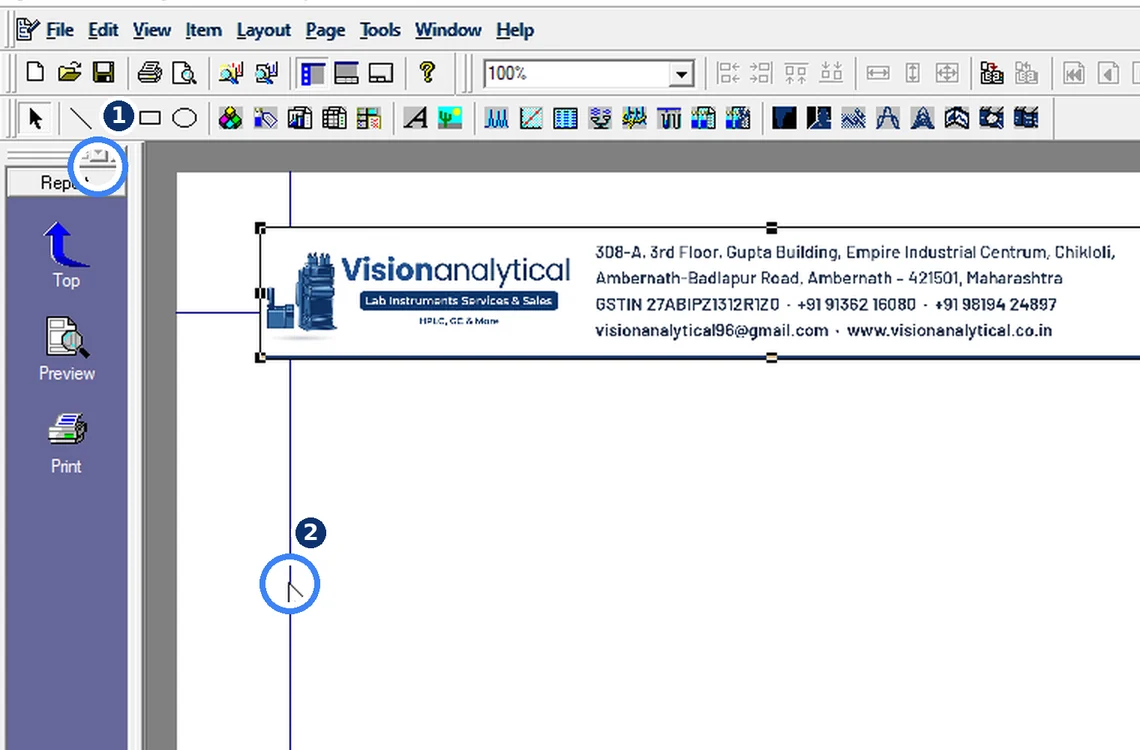Image resolution: width=1140 pixels, height=750 pixels.
Task: Open the Page menu
Action: coord(325,30)
